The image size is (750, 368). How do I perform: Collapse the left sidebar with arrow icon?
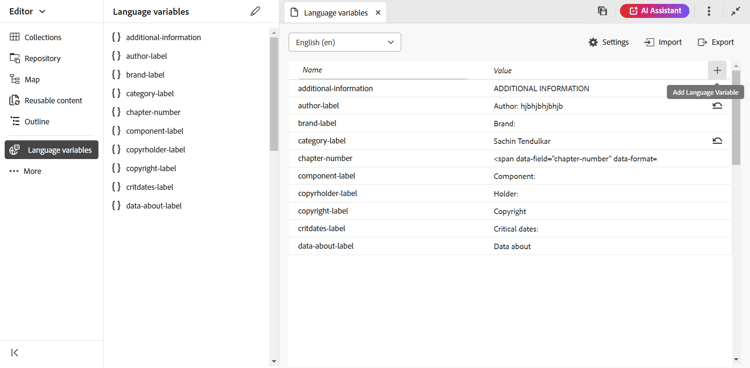pyautogui.click(x=14, y=353)
